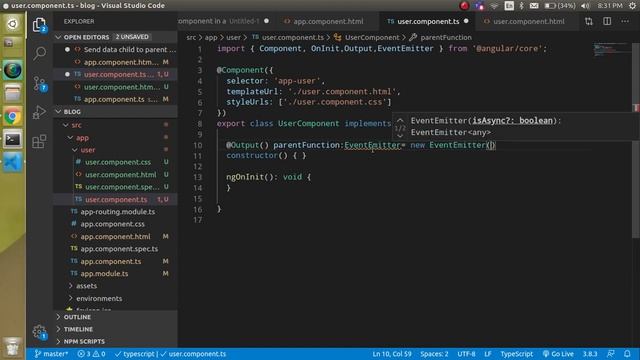Click previous signature arrow in parameter hint
This screenshot has width=640, height=360.
[x=400, y=120]
